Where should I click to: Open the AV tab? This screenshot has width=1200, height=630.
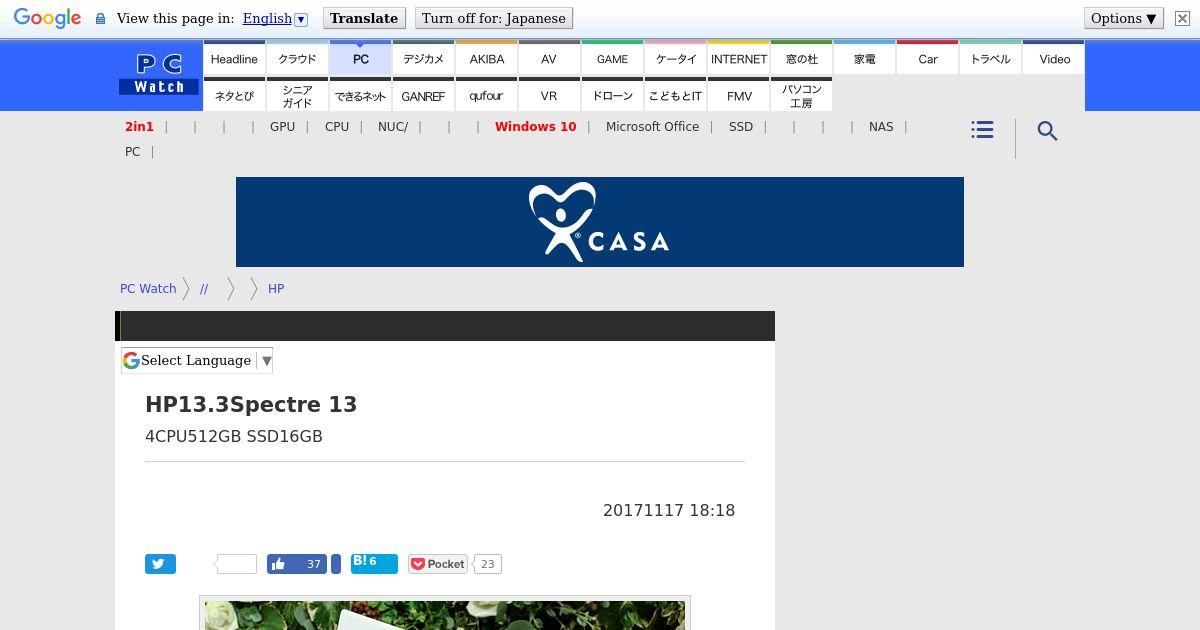(x=549, y=58)
